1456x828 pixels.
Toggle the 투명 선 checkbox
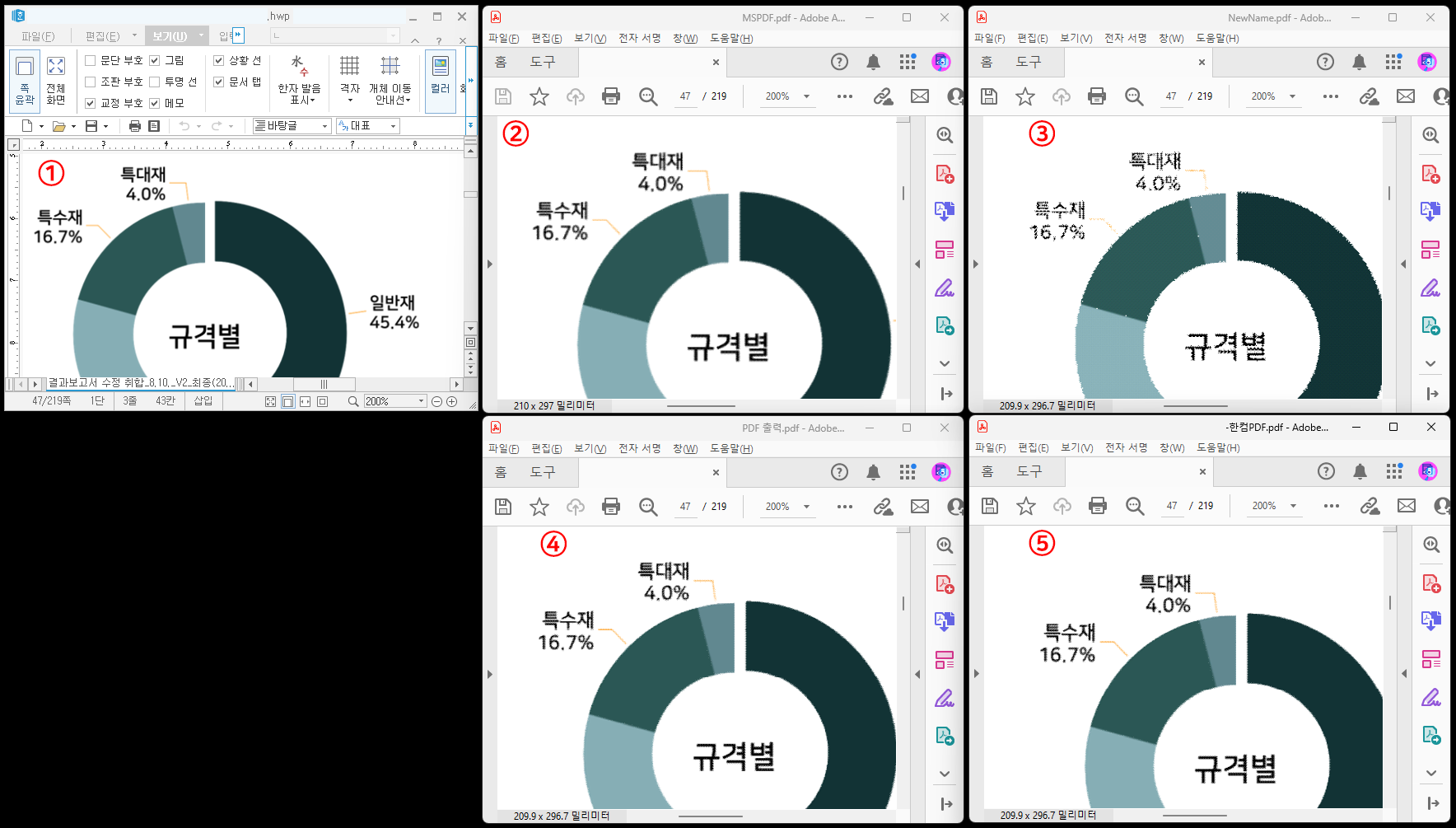(155, 82)
